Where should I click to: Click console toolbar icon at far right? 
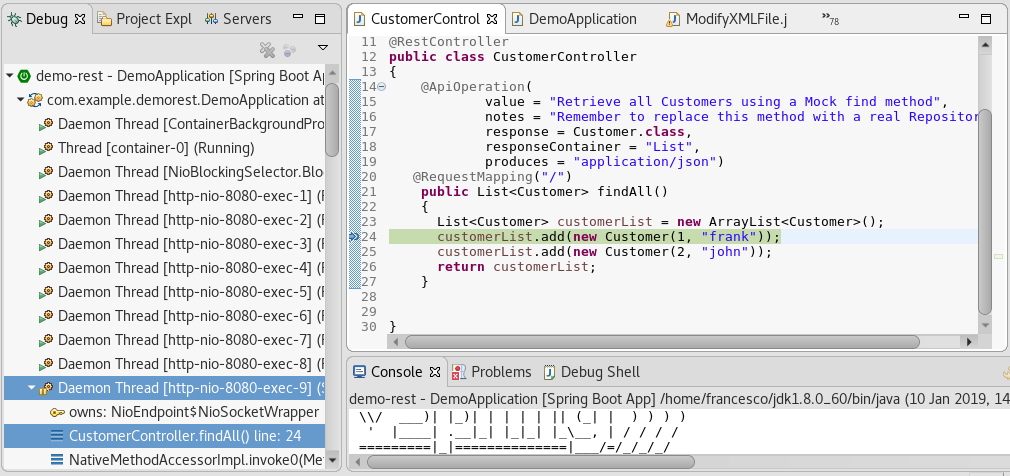click(1006, 372)
